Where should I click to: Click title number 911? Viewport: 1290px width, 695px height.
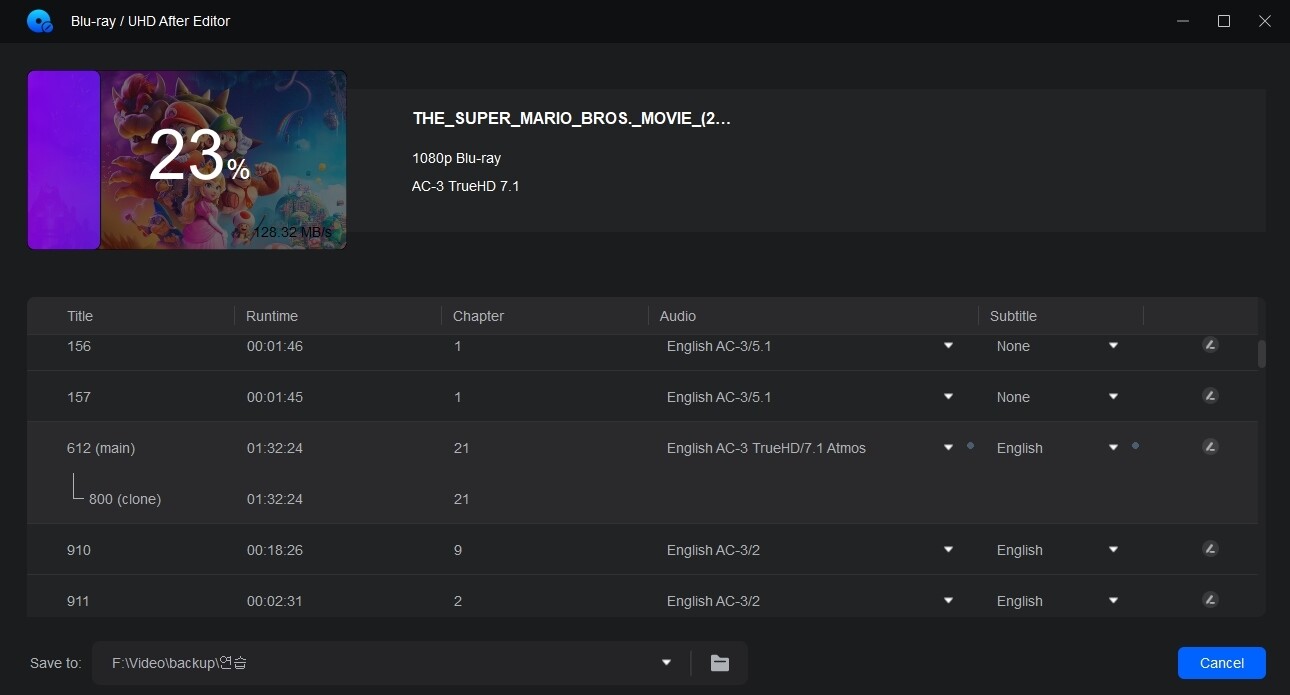[78, 601]
